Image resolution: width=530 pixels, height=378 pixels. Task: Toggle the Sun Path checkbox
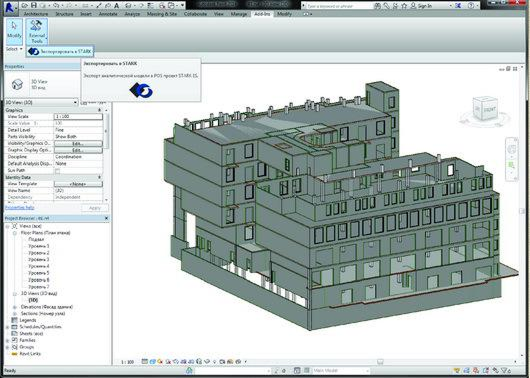click(x=57, y=171)
